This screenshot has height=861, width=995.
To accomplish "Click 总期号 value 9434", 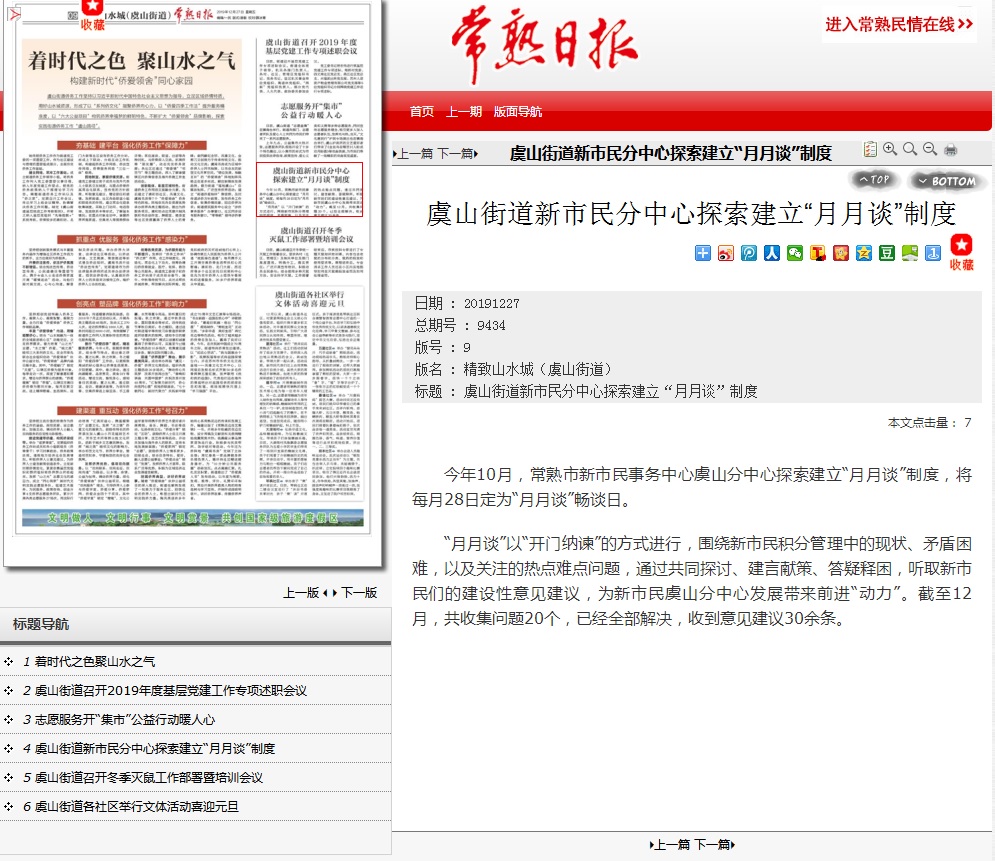I will point(491,325).
